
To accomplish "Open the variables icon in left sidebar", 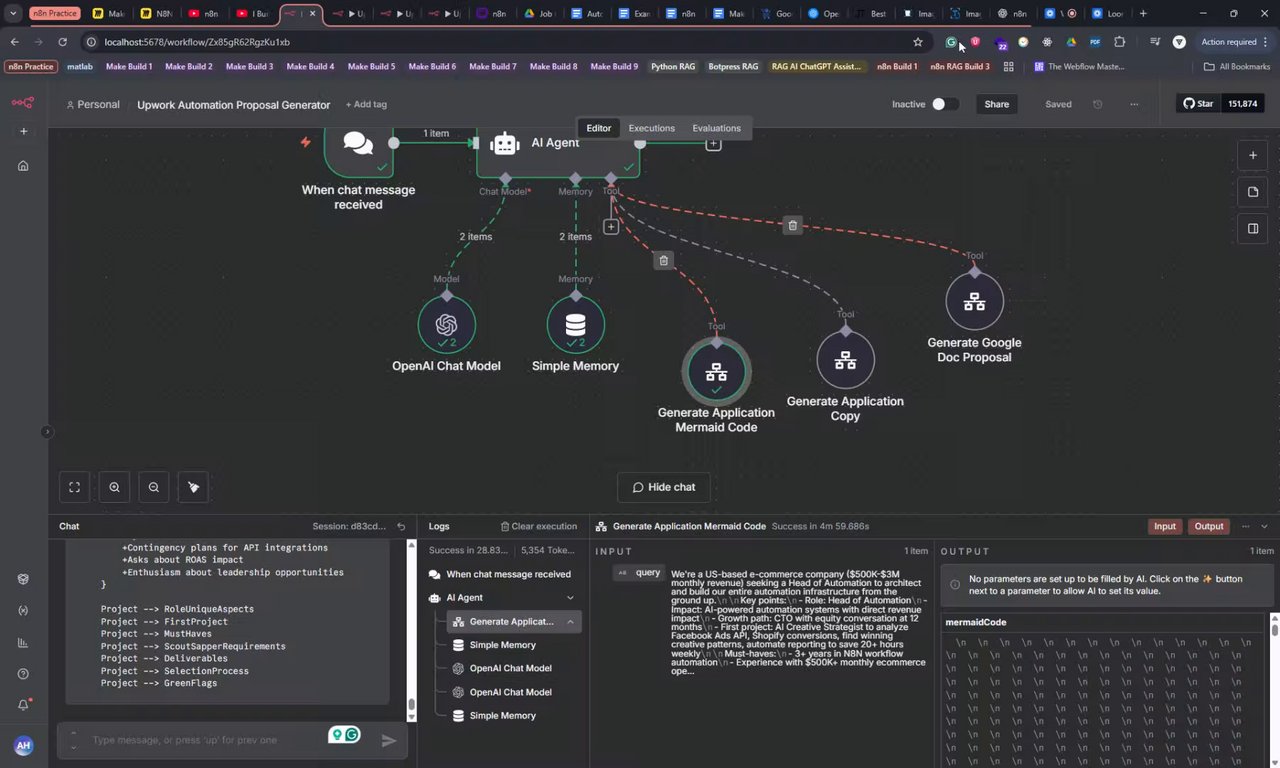I will 23,610.
